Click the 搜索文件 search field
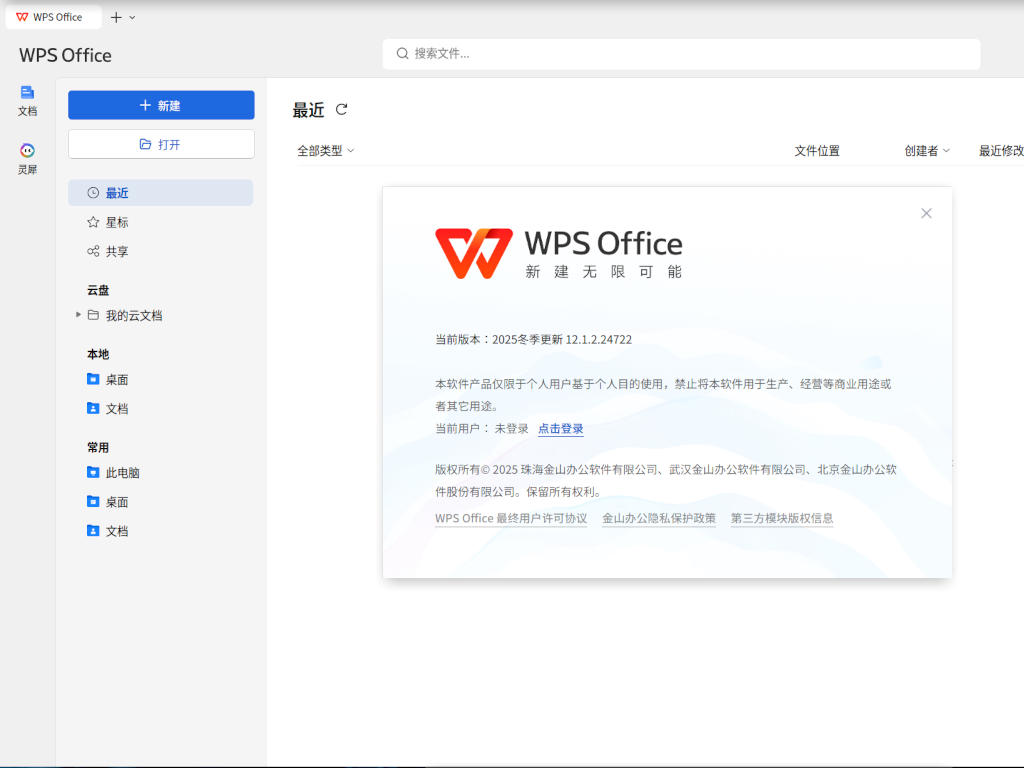The width and height of the screenshot is (1024, 768). (x=680, y=54)
